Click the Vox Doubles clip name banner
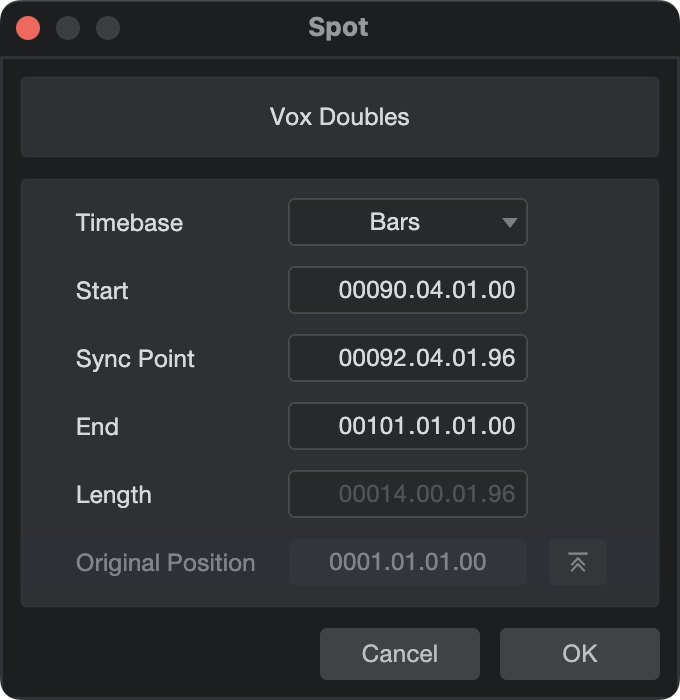The height and width of the screenshot is (700, 680). tap(340, 117)
